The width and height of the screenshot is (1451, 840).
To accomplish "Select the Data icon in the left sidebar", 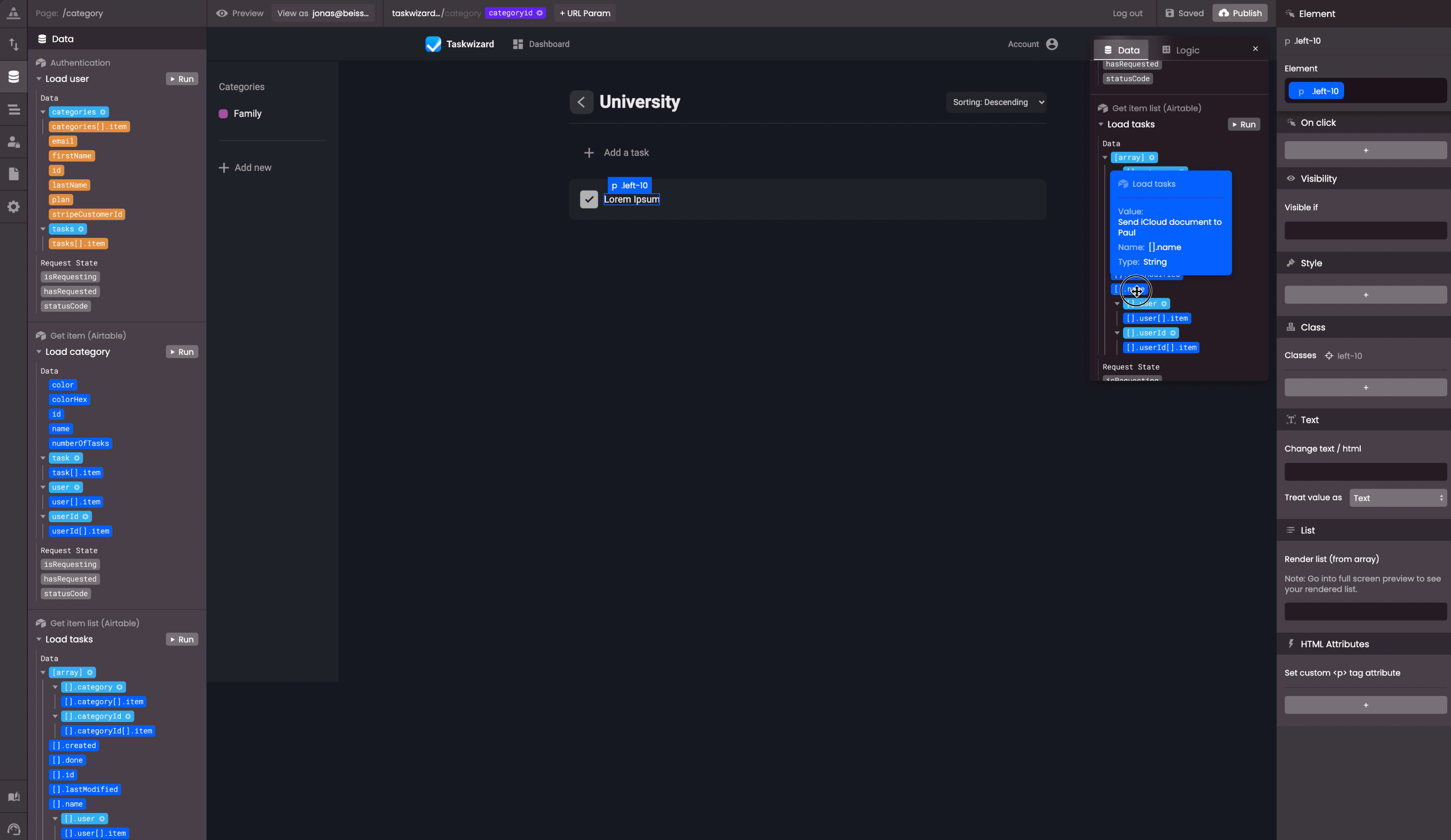I will (14, 77).
